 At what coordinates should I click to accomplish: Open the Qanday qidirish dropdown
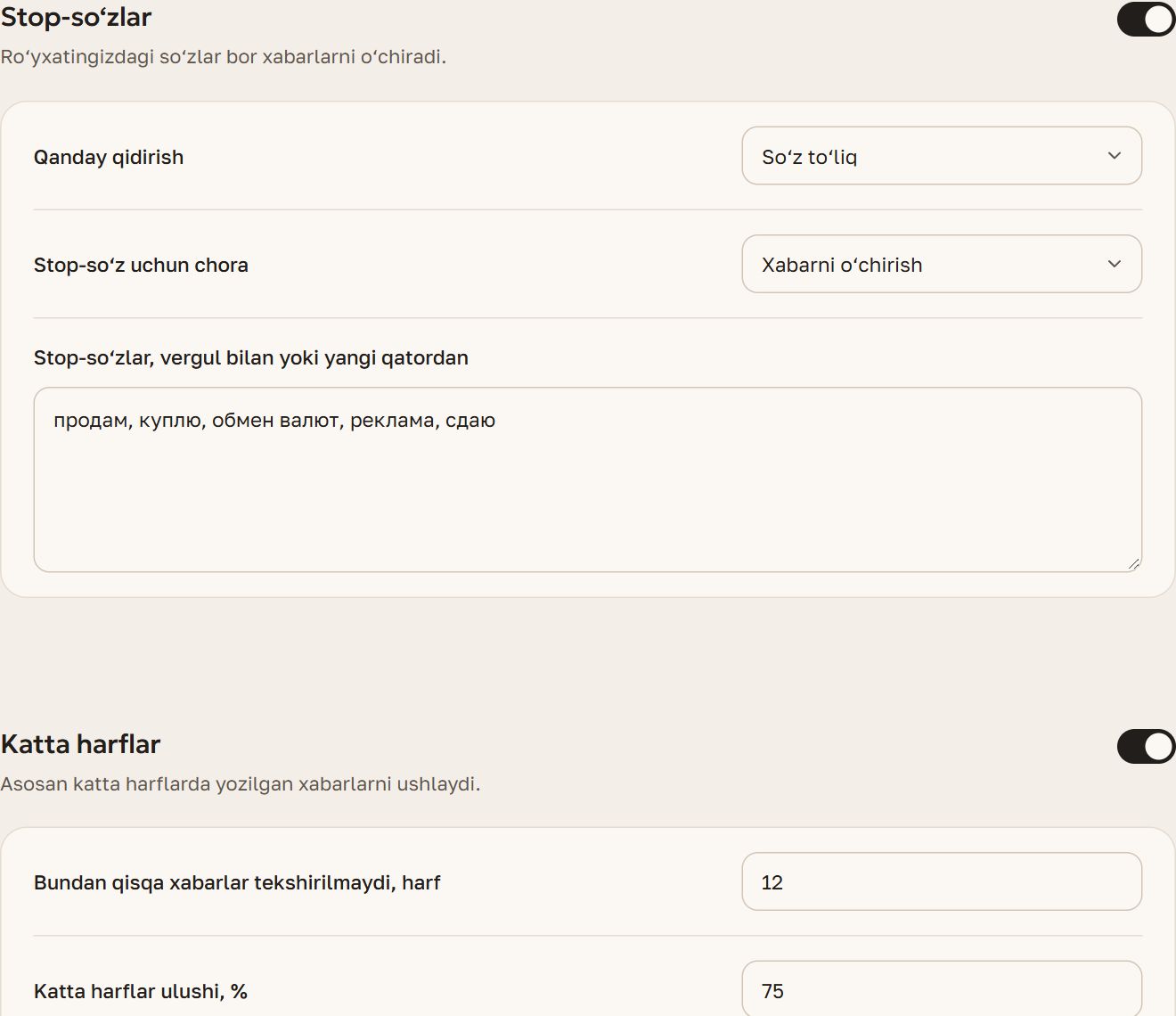[942, 156]
